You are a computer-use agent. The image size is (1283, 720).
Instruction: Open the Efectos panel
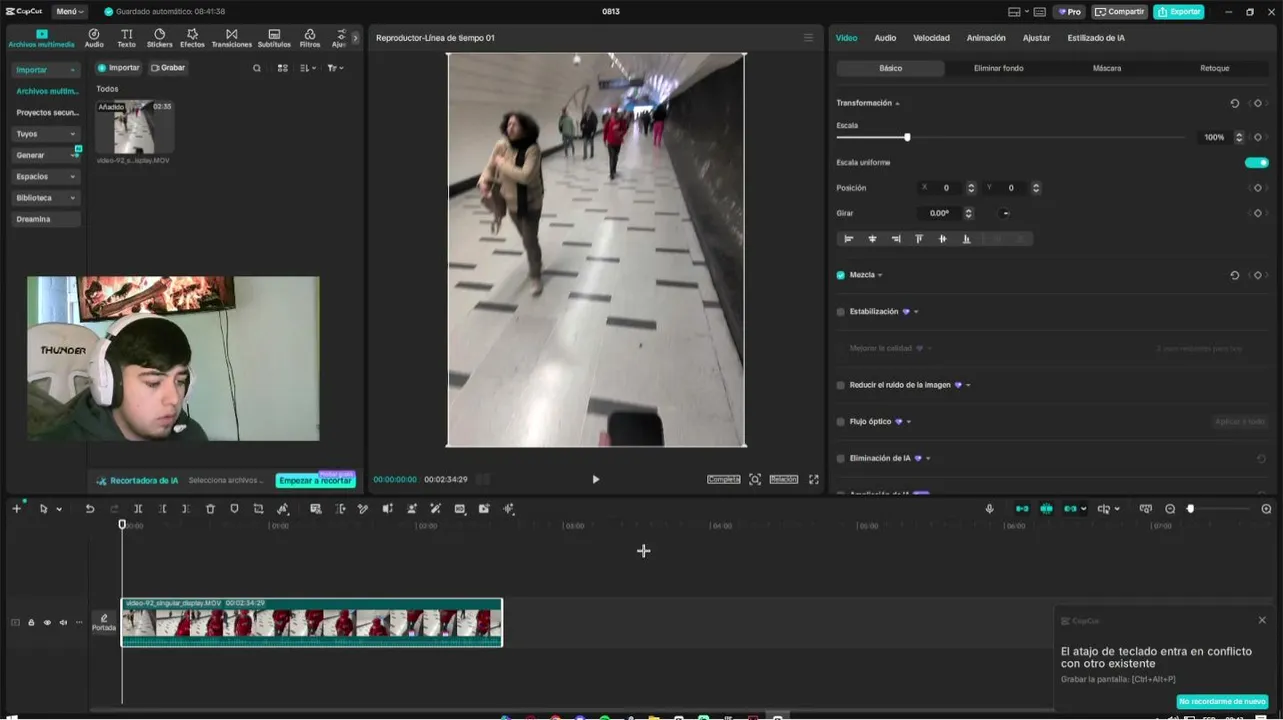(192, 38)
